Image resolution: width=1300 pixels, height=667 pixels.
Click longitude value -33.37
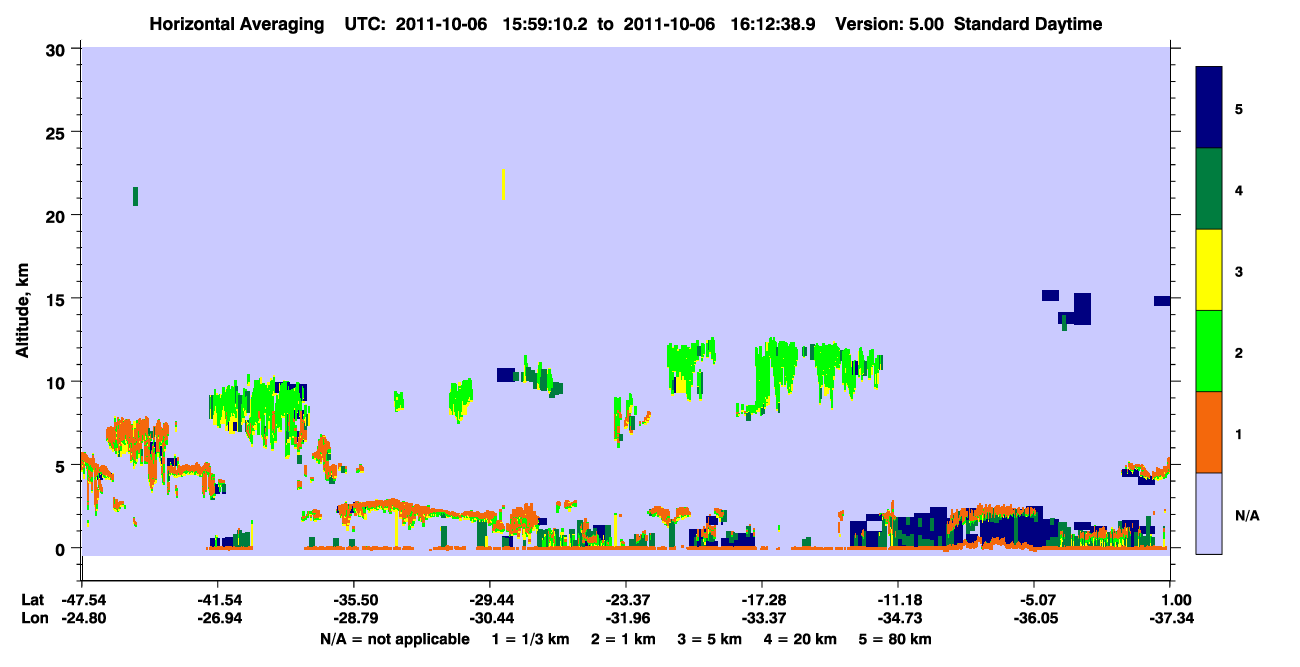762,619
